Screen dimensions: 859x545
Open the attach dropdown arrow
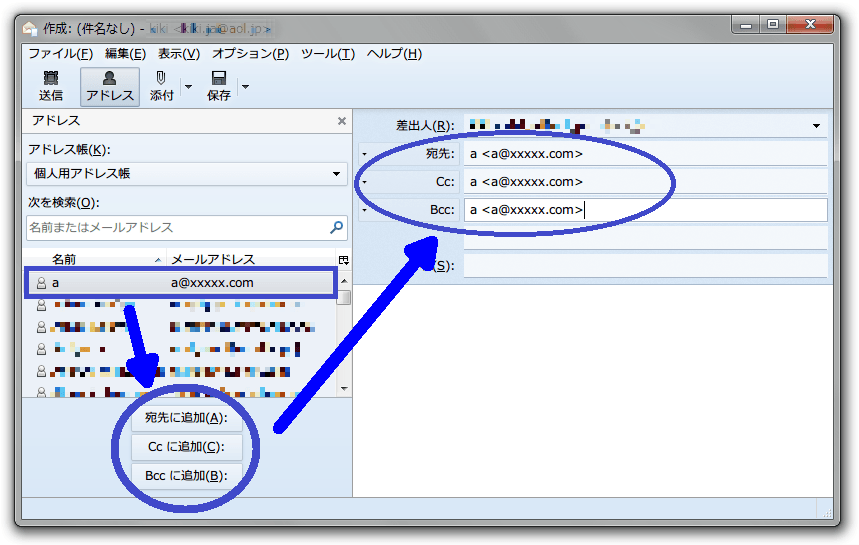click(x=188, y=87)
